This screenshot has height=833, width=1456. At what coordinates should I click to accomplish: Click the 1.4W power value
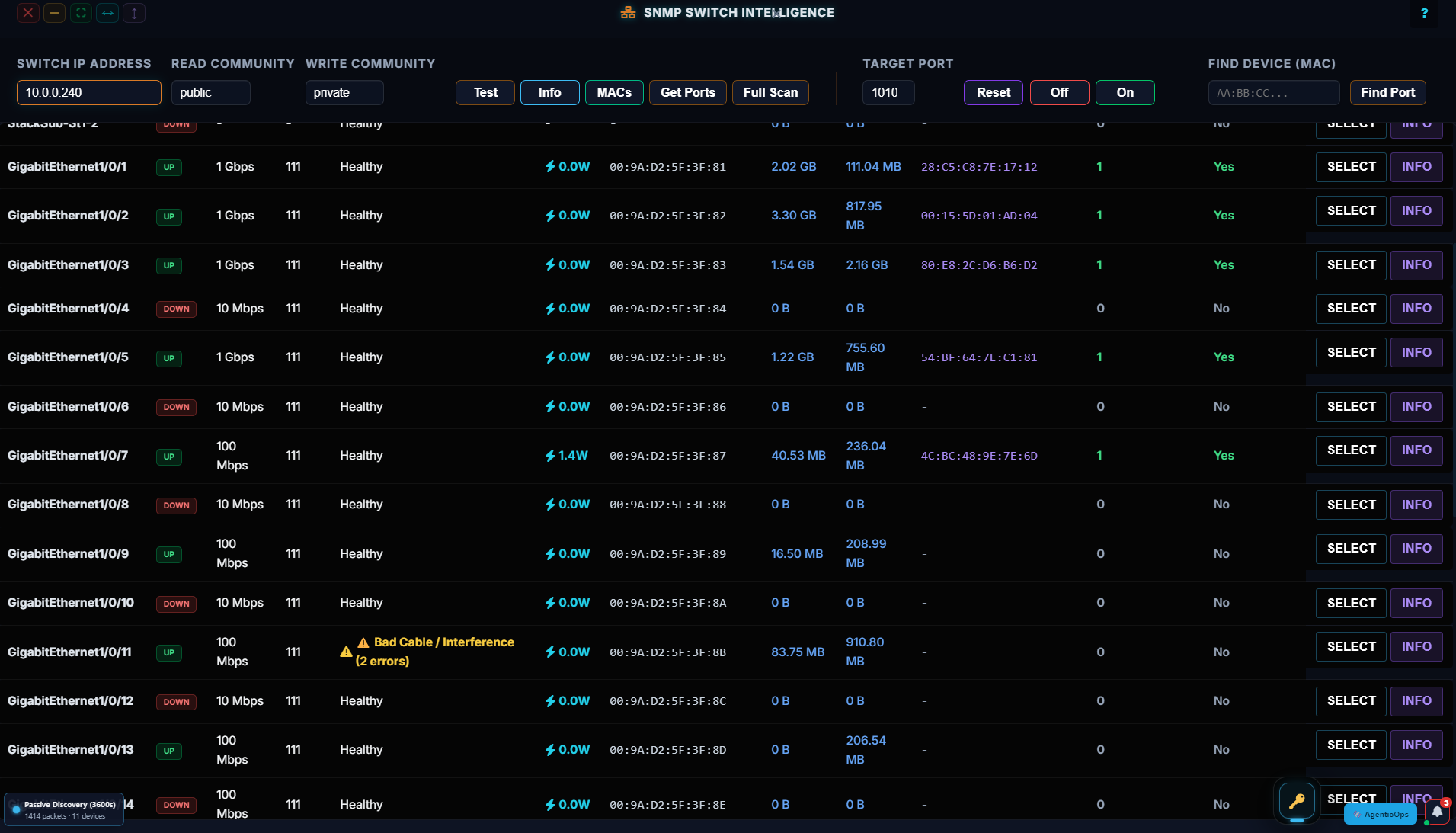click(x=573, y=456)
